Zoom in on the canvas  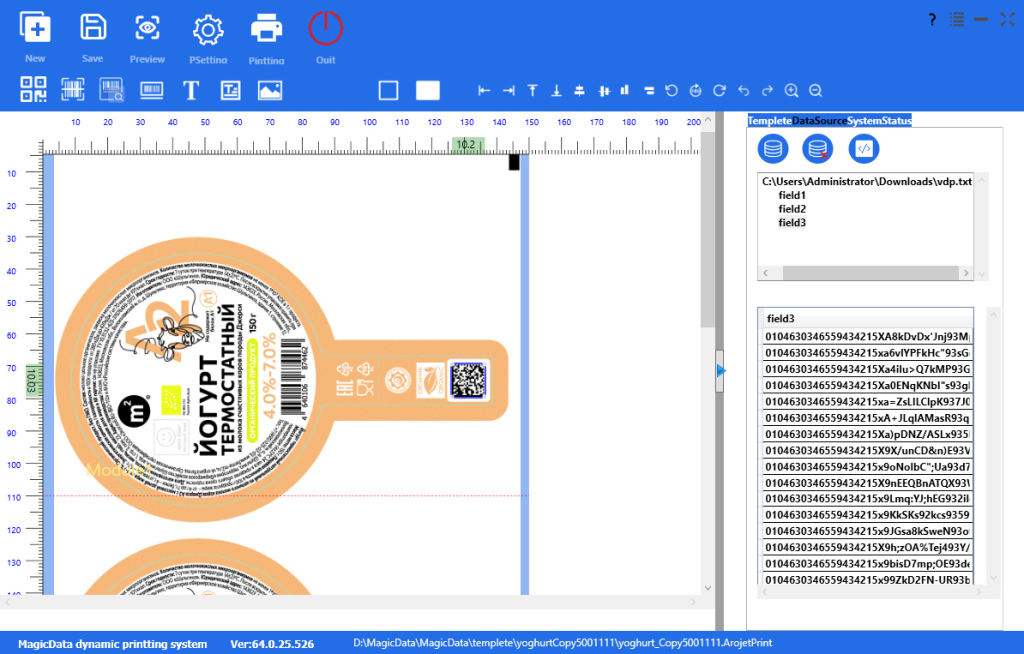tap(792, 91)
